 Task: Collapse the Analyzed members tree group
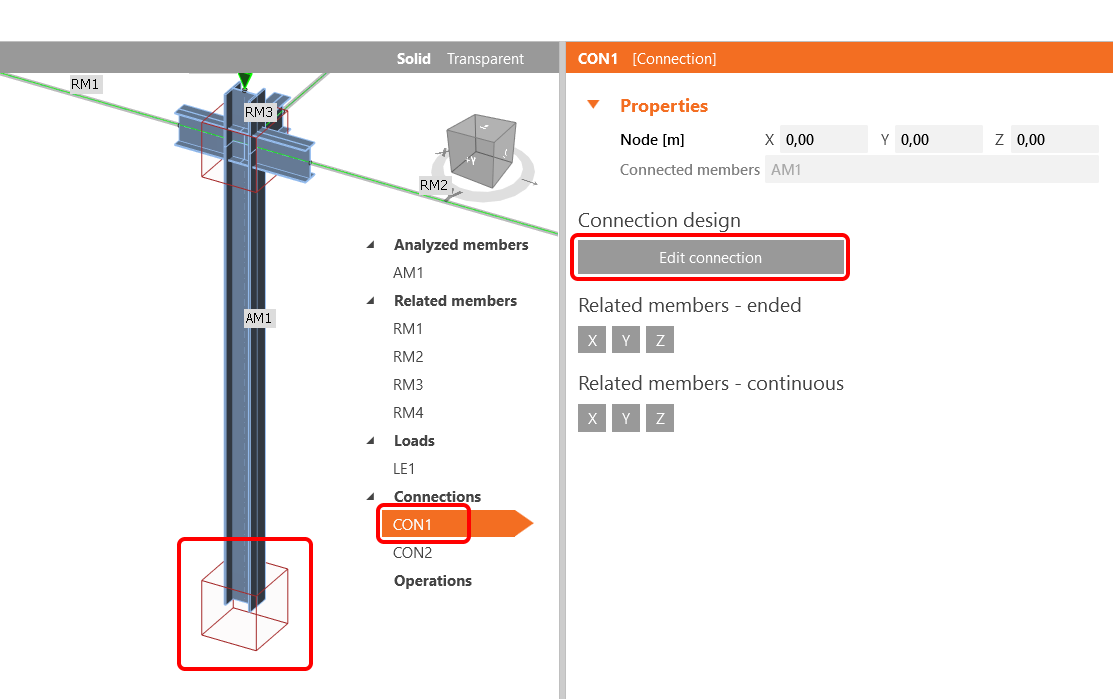pos(371,245)
